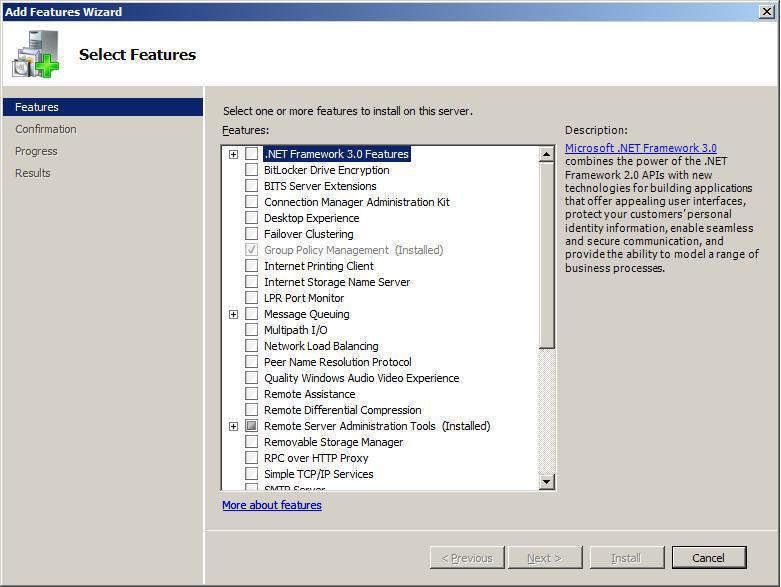This screenshot has width=781, height=587.
Task: Enable the RPC over HTTP Proxy checkbox
Action: (x=252, y=458)
